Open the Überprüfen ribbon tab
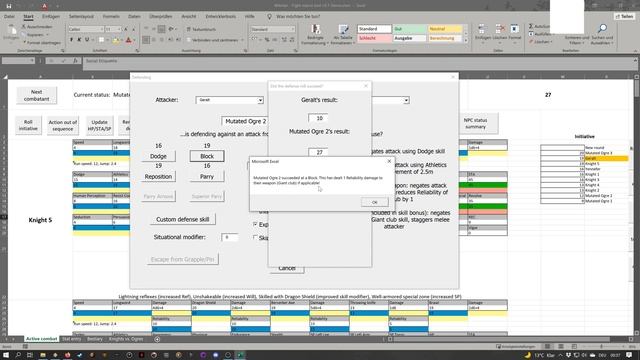The width and height of the screenshot is (640, 360). tap(160, 16)
